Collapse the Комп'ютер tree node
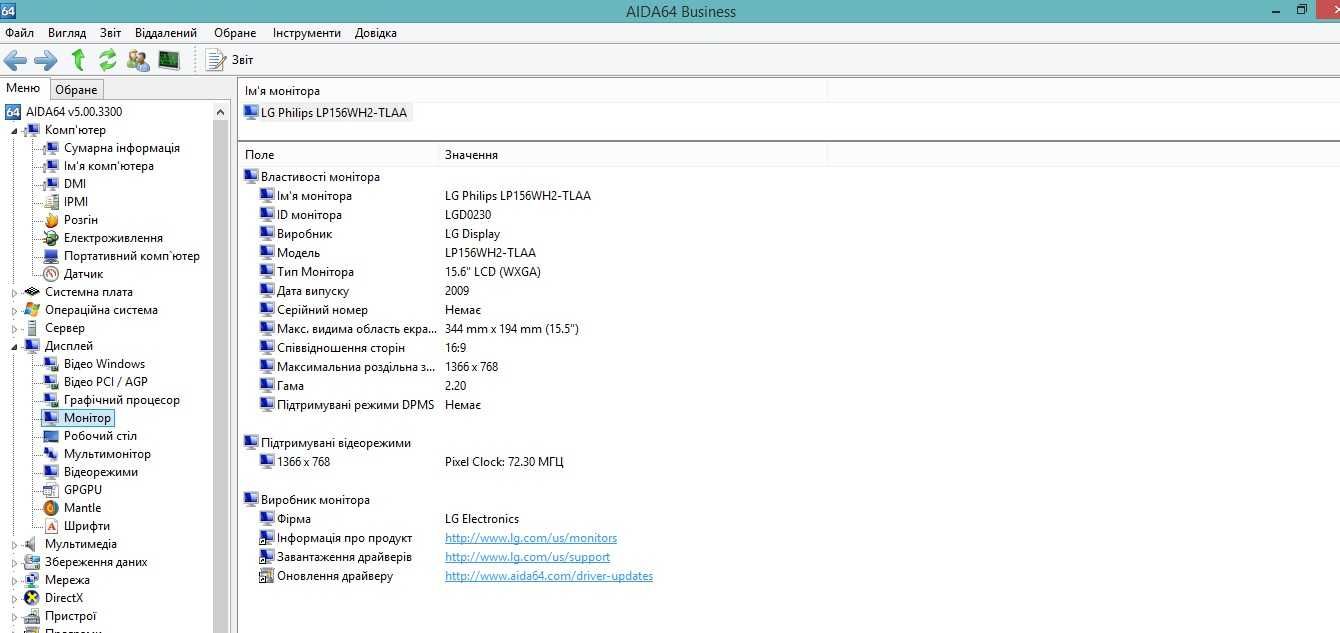The height and width of the screenshot is (633, 1340). [x=15, y=130]
